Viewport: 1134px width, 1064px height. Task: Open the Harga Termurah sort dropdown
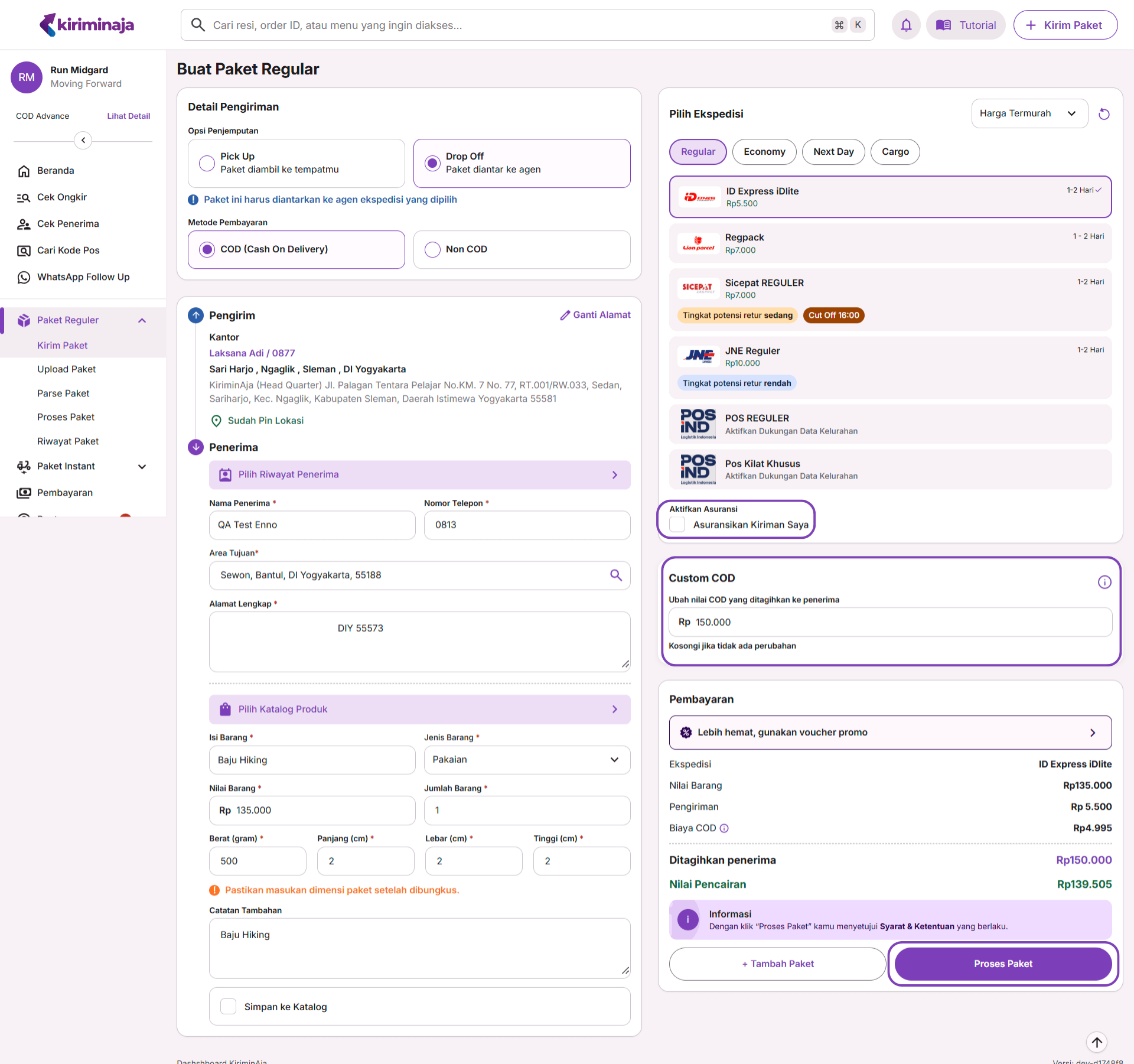1028,113
